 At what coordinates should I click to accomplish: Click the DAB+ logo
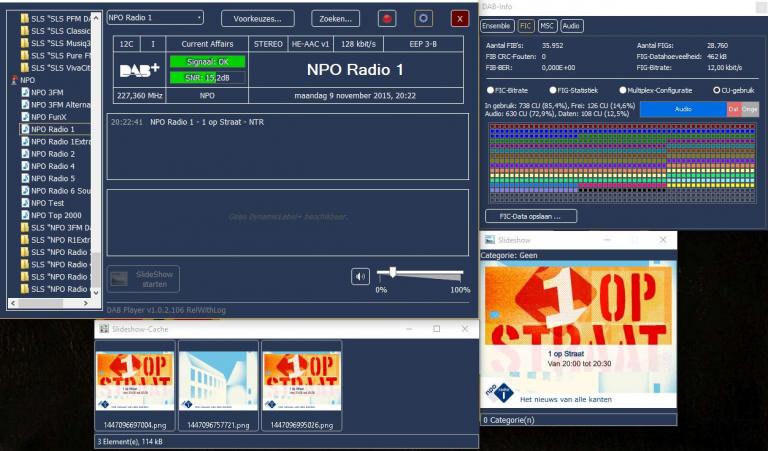[140, 70]
